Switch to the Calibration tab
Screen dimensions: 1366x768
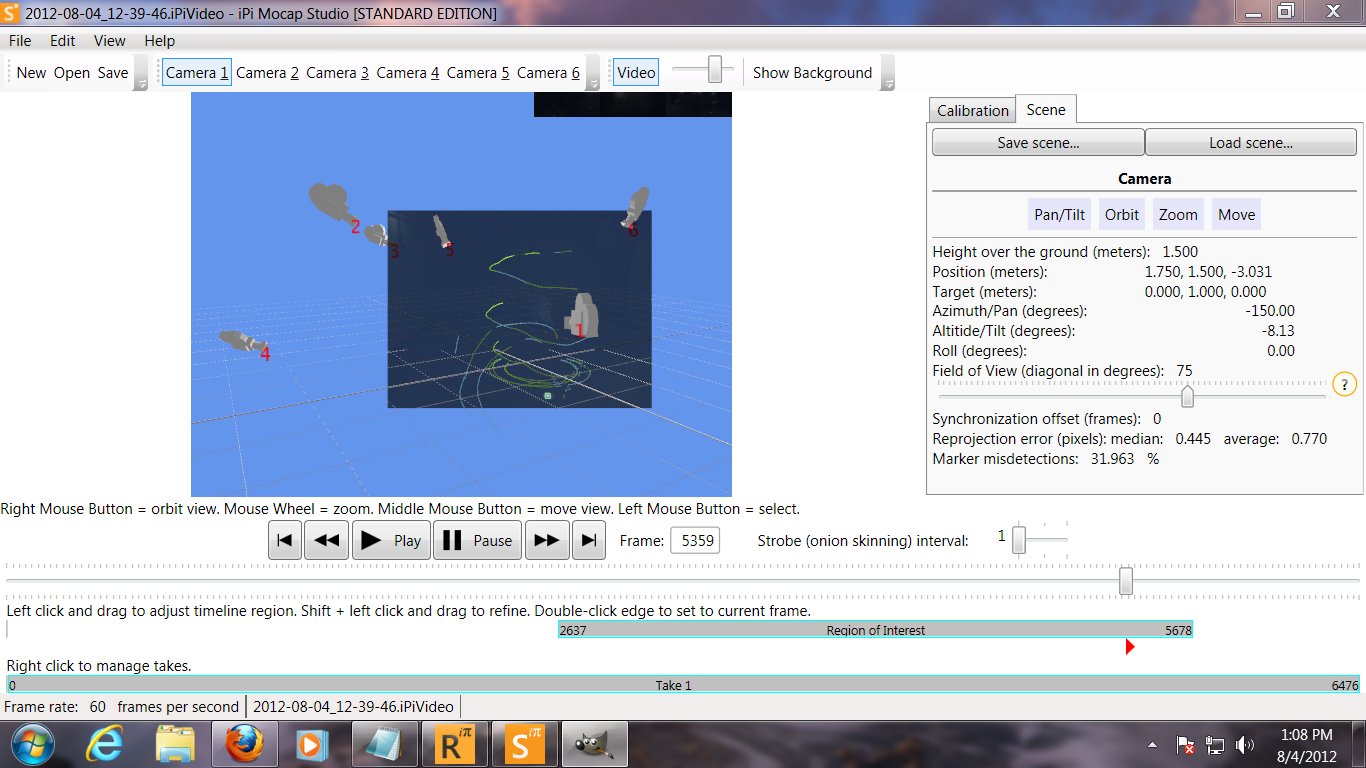point(972,111)
